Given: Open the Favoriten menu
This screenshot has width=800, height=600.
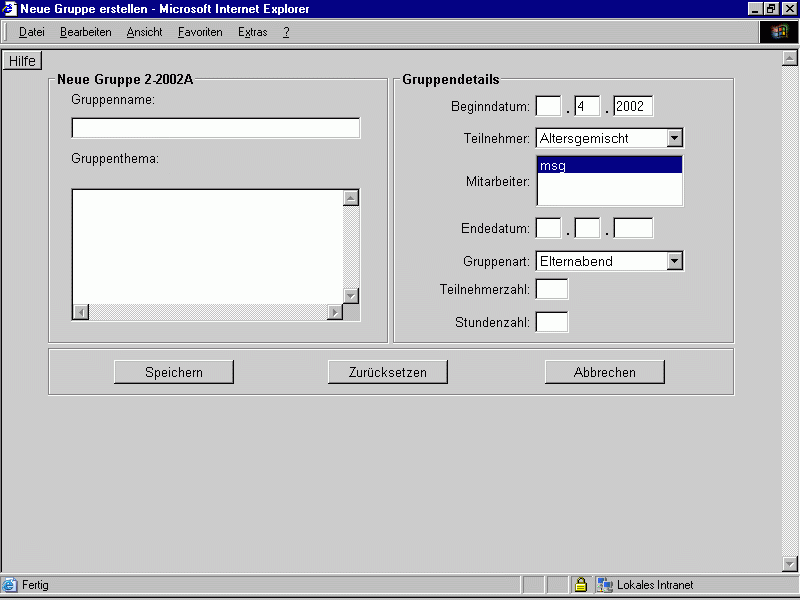Looking at the screenshot, I should 200,32.
